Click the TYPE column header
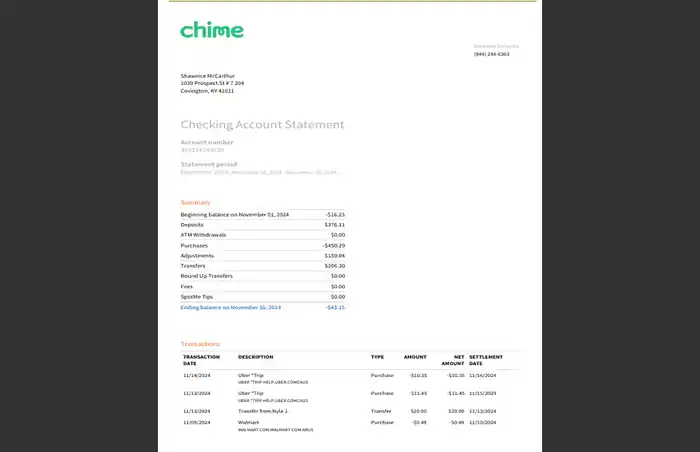Viewport: 700px width, 452px height. point(377,357)
